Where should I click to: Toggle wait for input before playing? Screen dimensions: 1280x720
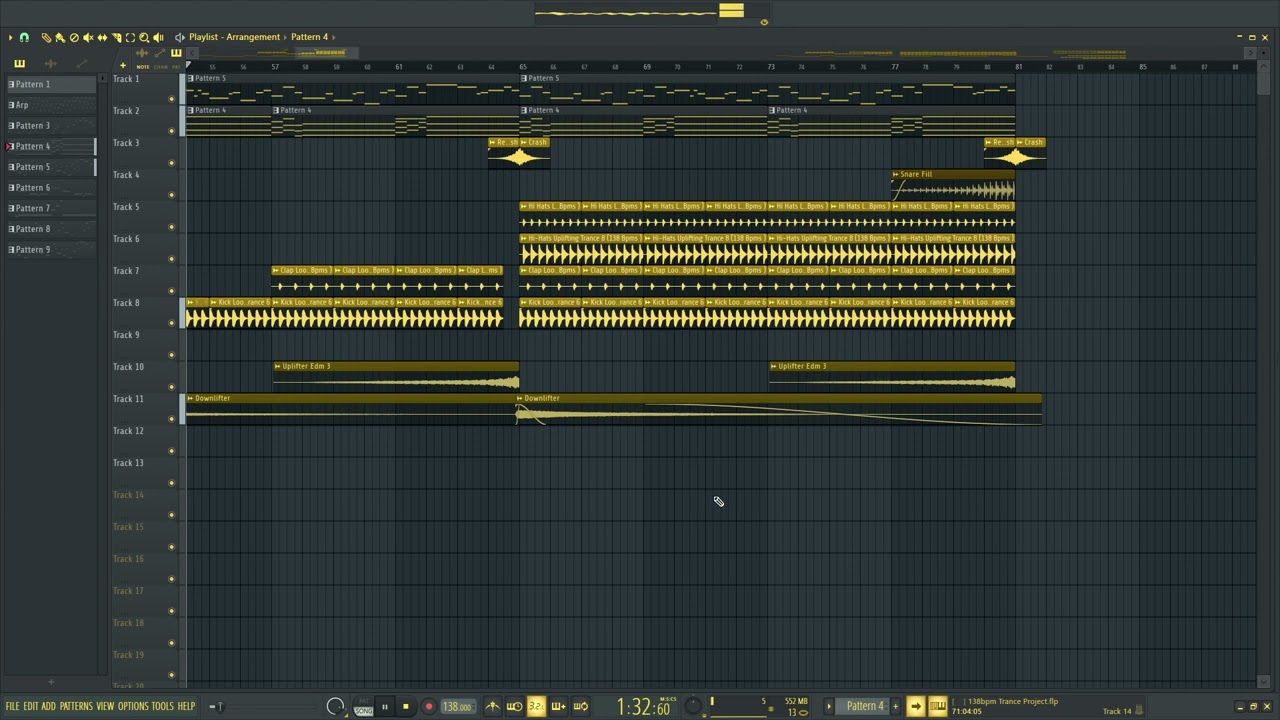point(514,706)
